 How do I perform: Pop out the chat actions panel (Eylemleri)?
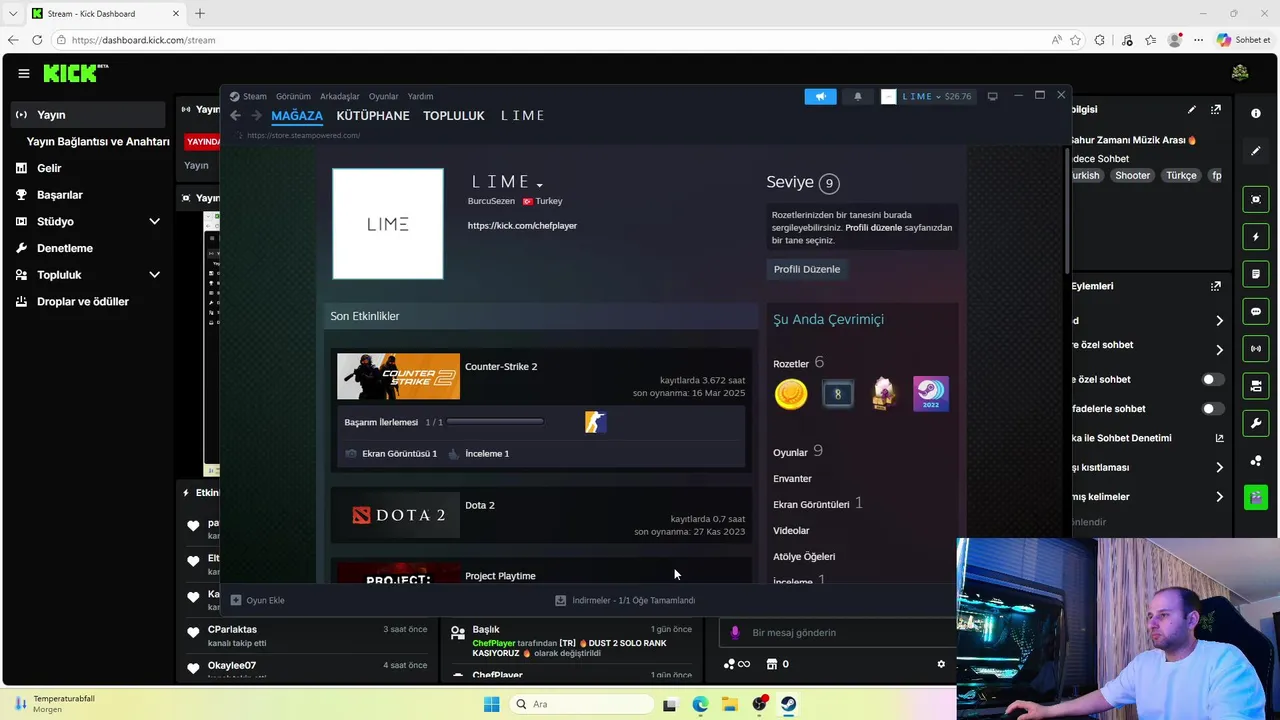click(1216, 286)
